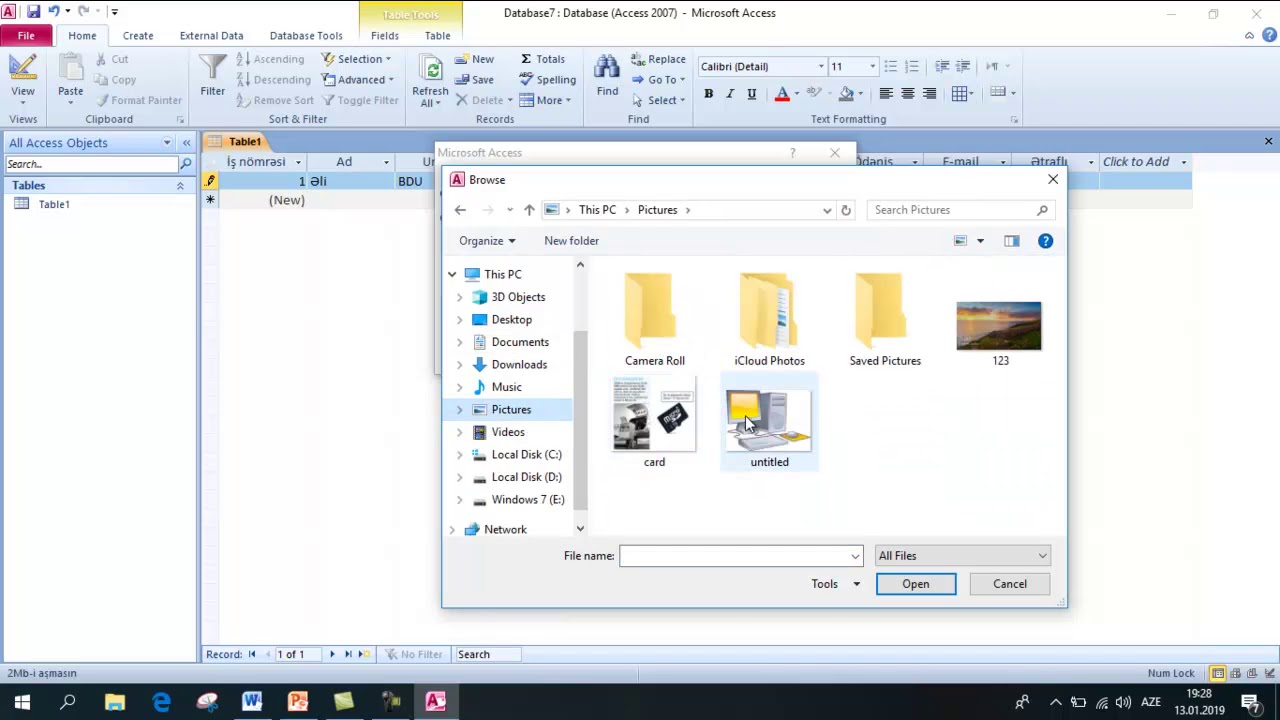Click the Back arrow in Browse dialog
1280x720 pixels.
(460, 210)
